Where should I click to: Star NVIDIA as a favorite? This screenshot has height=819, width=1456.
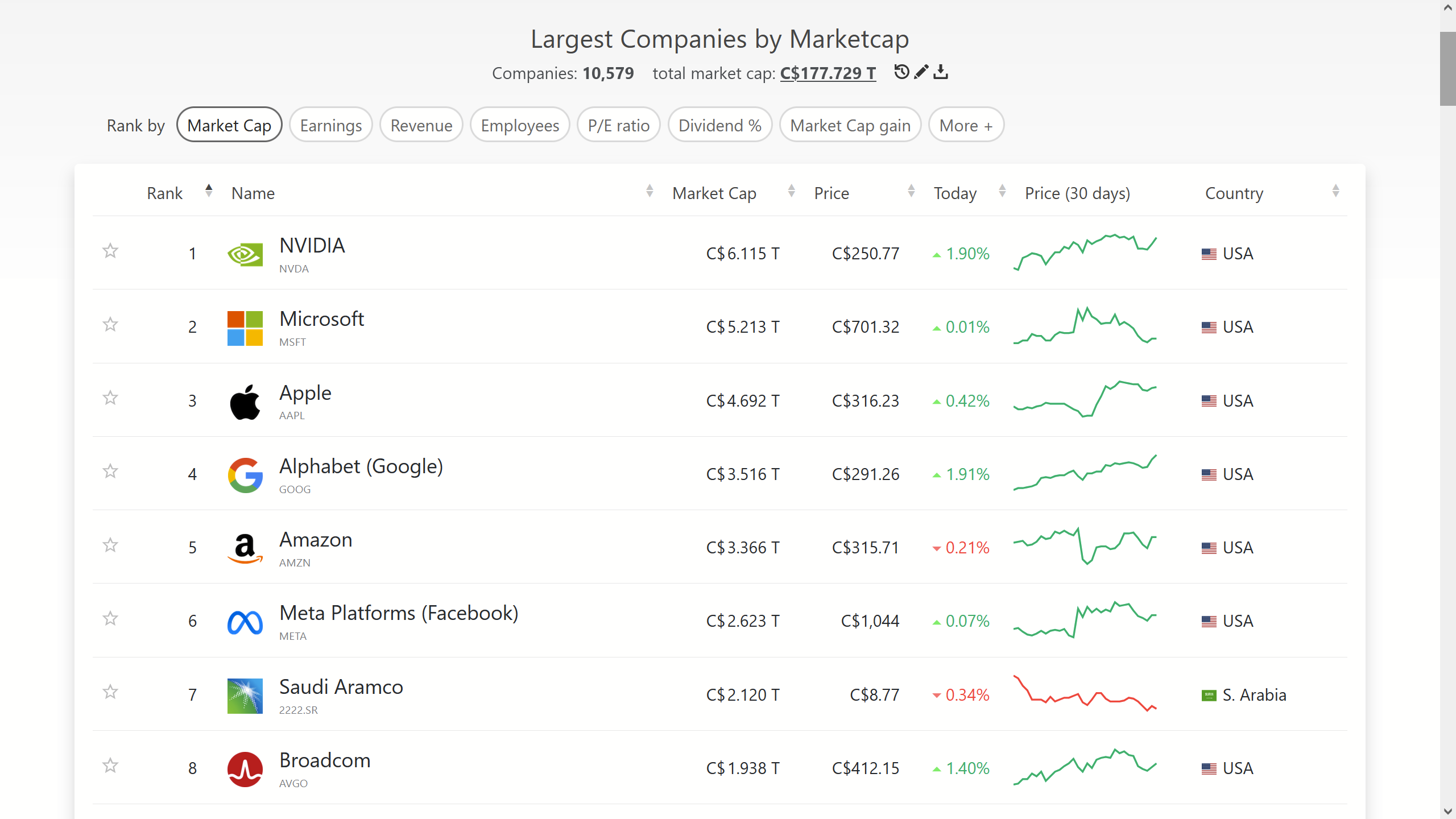(x=110, y=251)
